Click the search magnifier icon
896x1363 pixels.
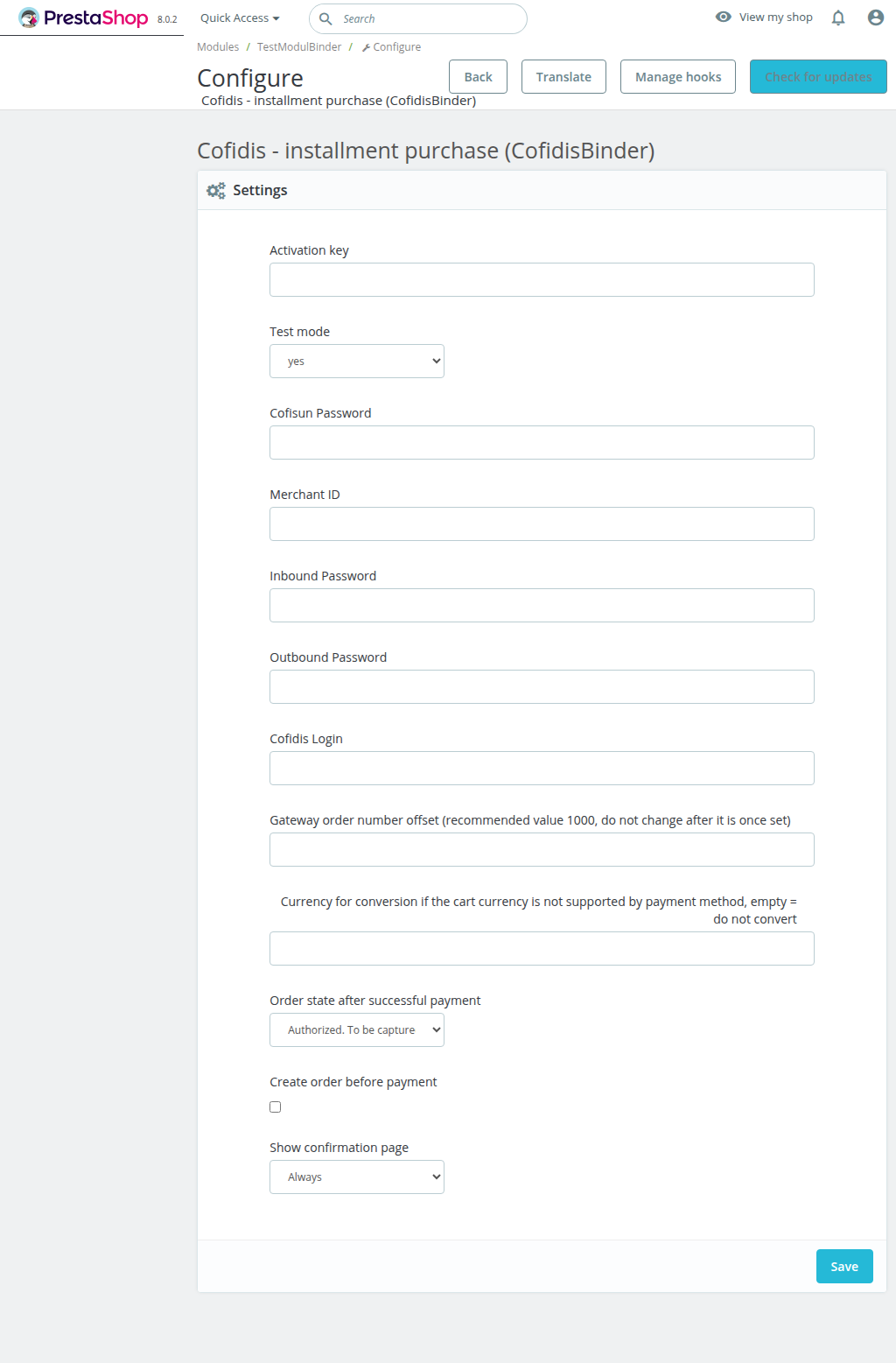tap(325, 18)
